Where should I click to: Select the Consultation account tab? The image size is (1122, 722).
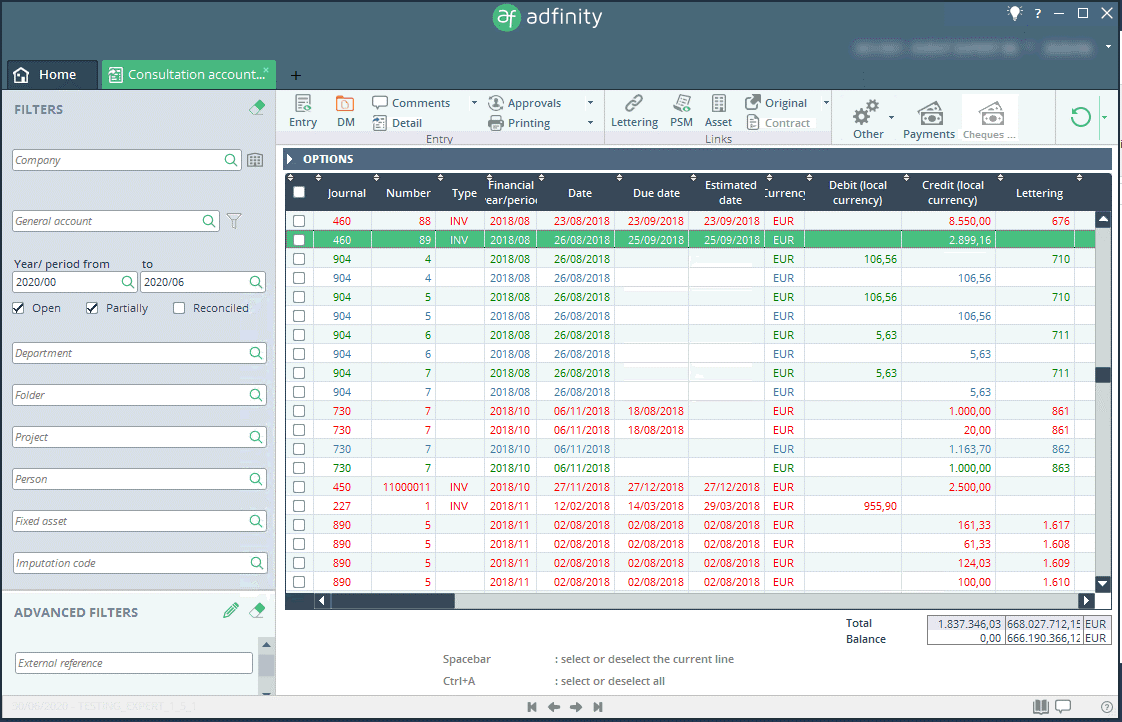coord(186,75)
